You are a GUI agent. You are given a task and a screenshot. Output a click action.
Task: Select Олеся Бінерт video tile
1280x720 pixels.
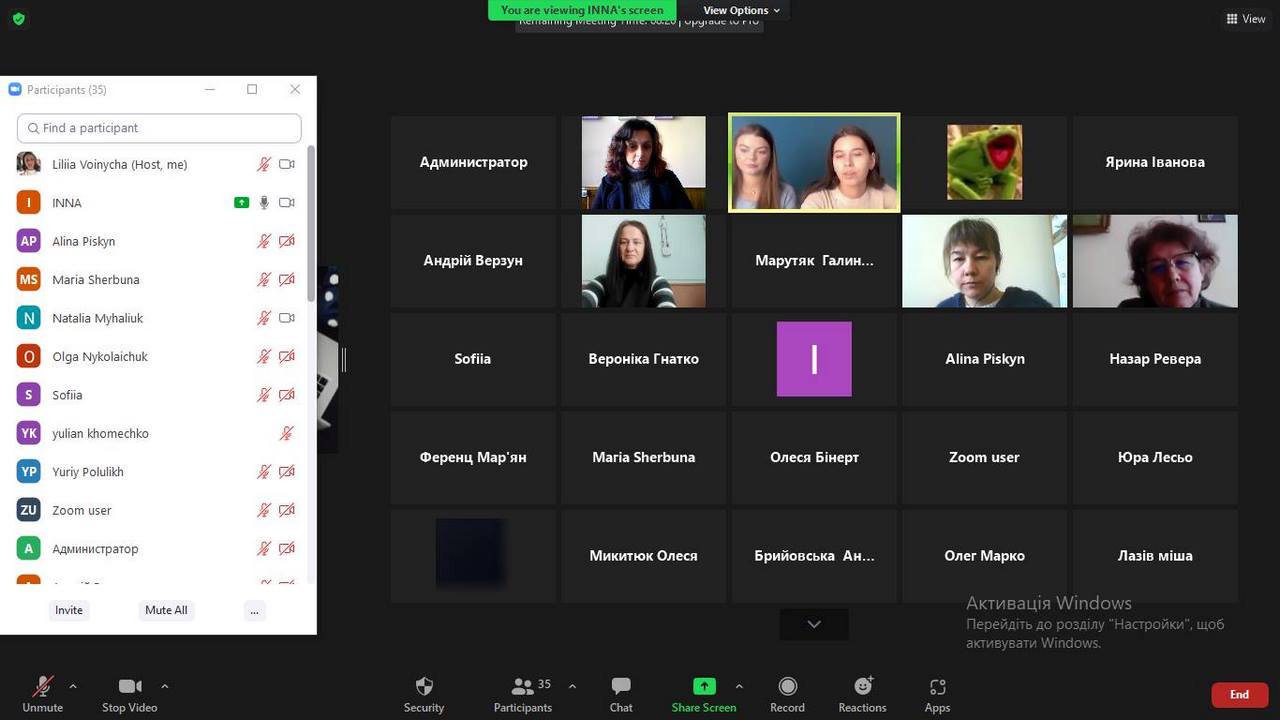coord(814,457)
